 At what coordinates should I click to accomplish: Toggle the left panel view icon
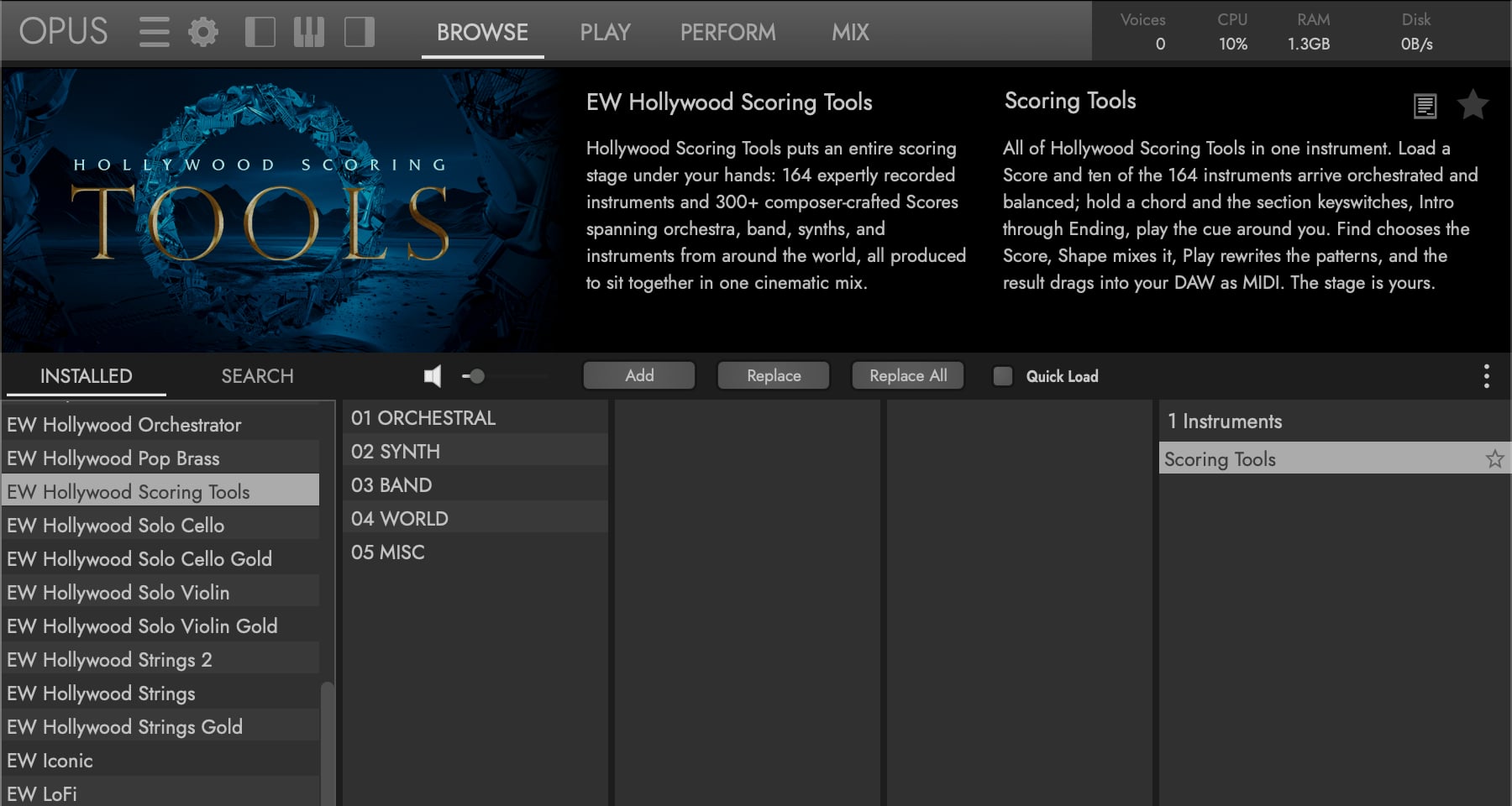(260, 32)
